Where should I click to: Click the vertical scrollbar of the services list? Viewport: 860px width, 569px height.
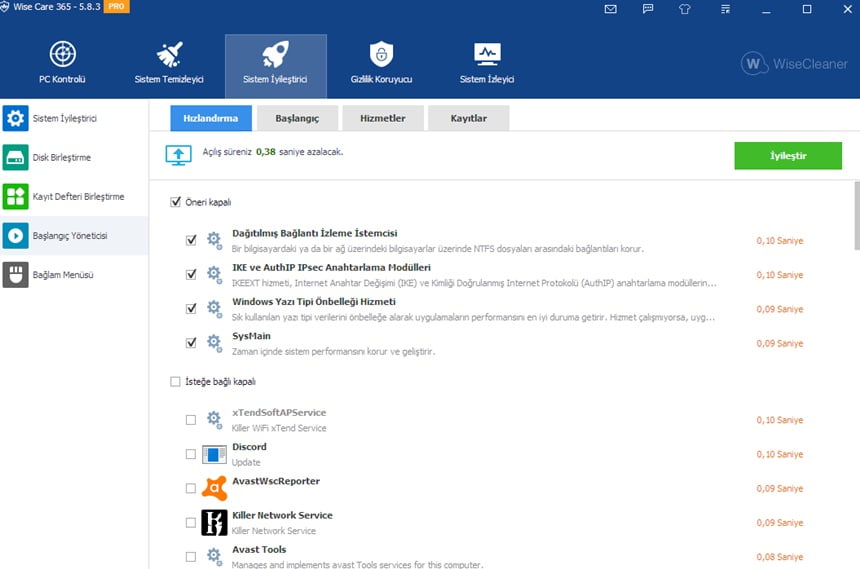[855, 215]
